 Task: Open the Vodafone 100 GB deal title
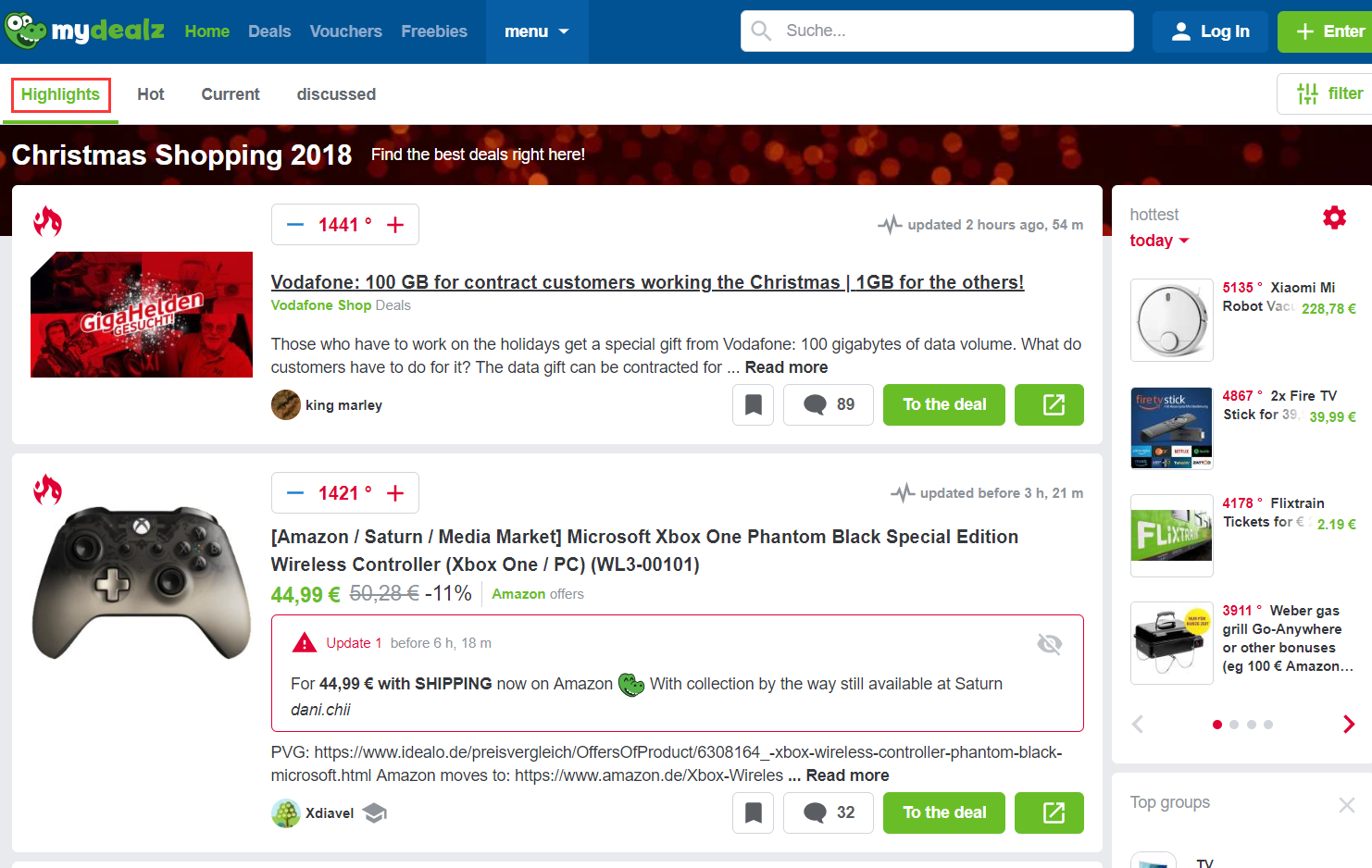pos(647,282)
